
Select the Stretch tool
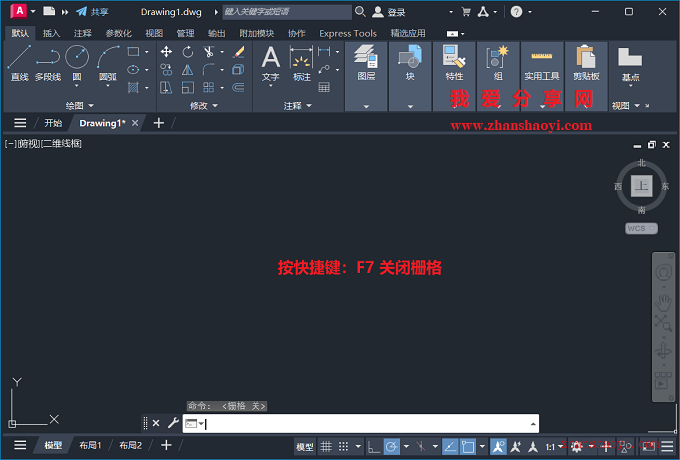pyautogui.click(x=166, y=88)
